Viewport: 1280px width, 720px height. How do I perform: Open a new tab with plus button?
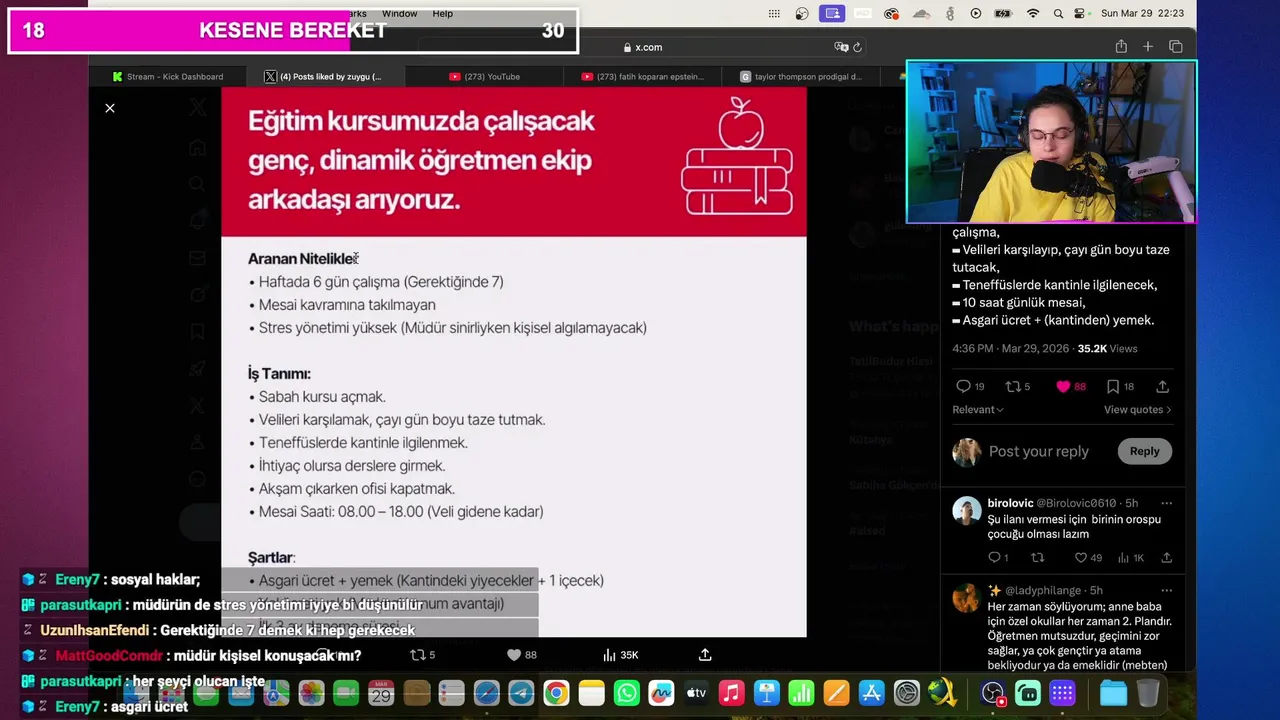1148,47
